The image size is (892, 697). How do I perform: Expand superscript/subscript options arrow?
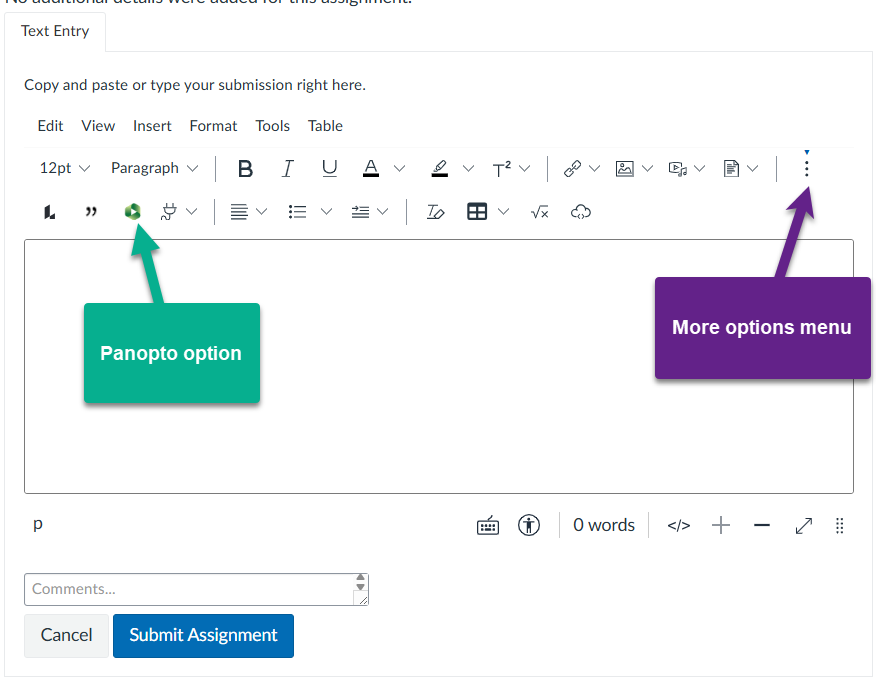(x=525, y=168)
